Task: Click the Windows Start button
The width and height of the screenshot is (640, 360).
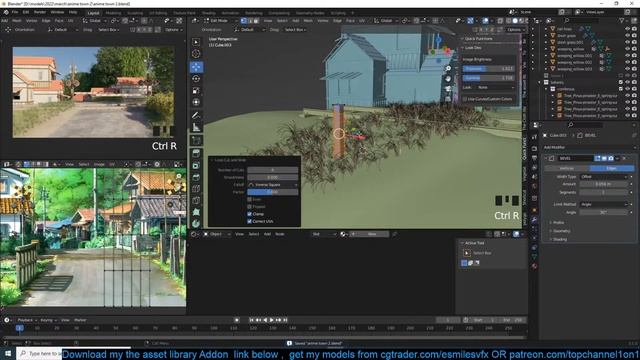Action: pos(8,353)
